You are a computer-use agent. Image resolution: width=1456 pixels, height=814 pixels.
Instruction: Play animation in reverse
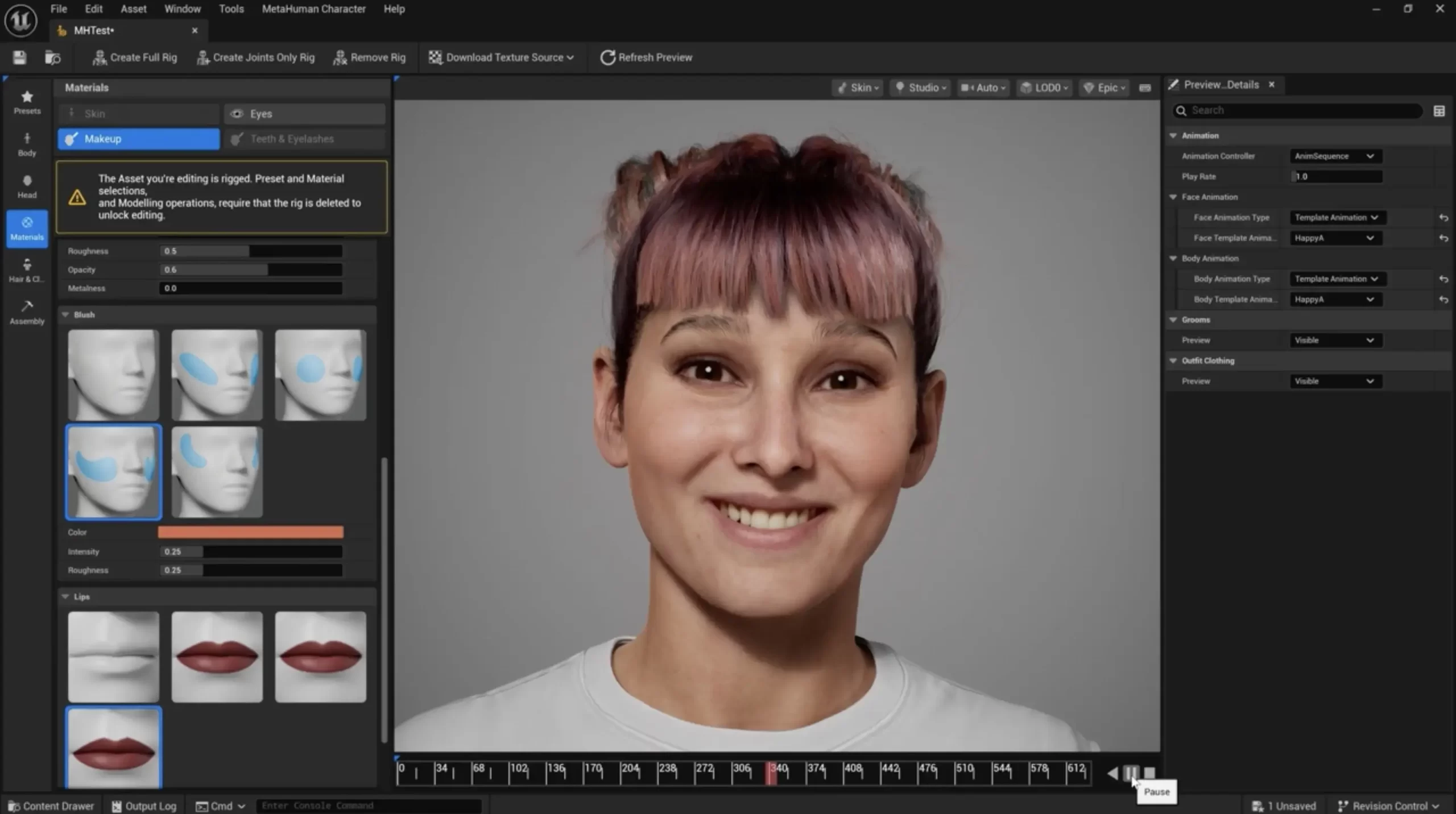coord(1112,773)
